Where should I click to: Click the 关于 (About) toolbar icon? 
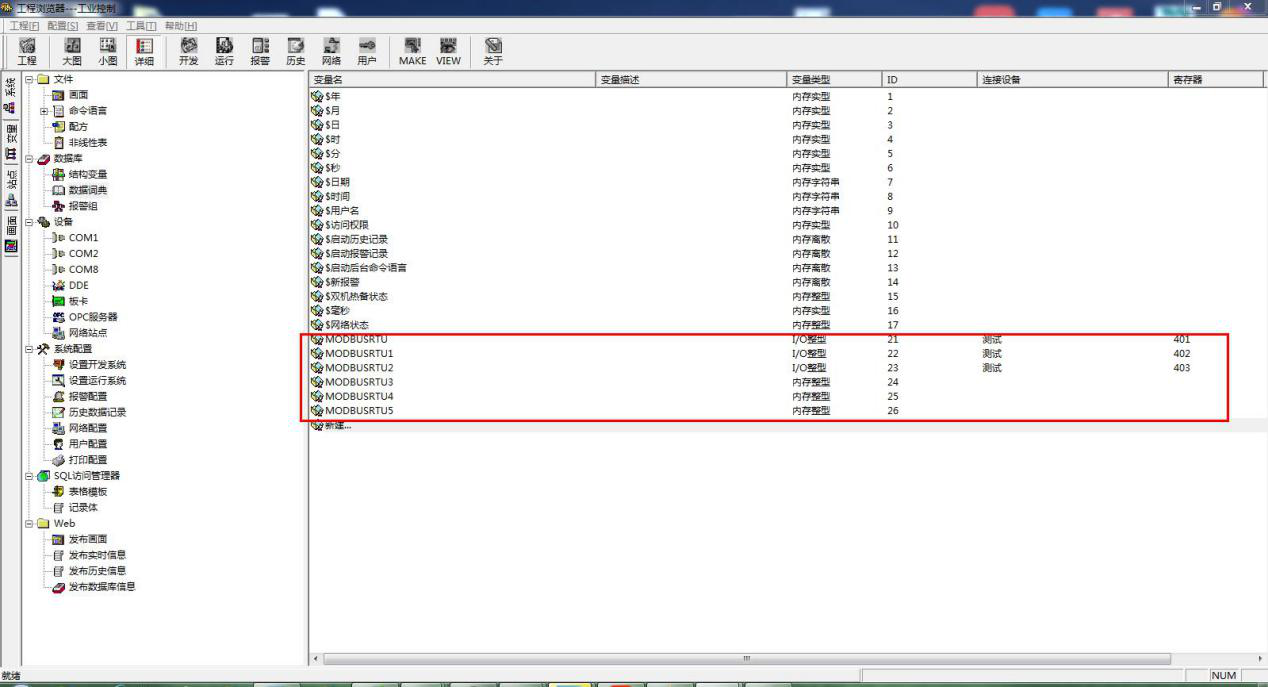click(x=493, y=51)
